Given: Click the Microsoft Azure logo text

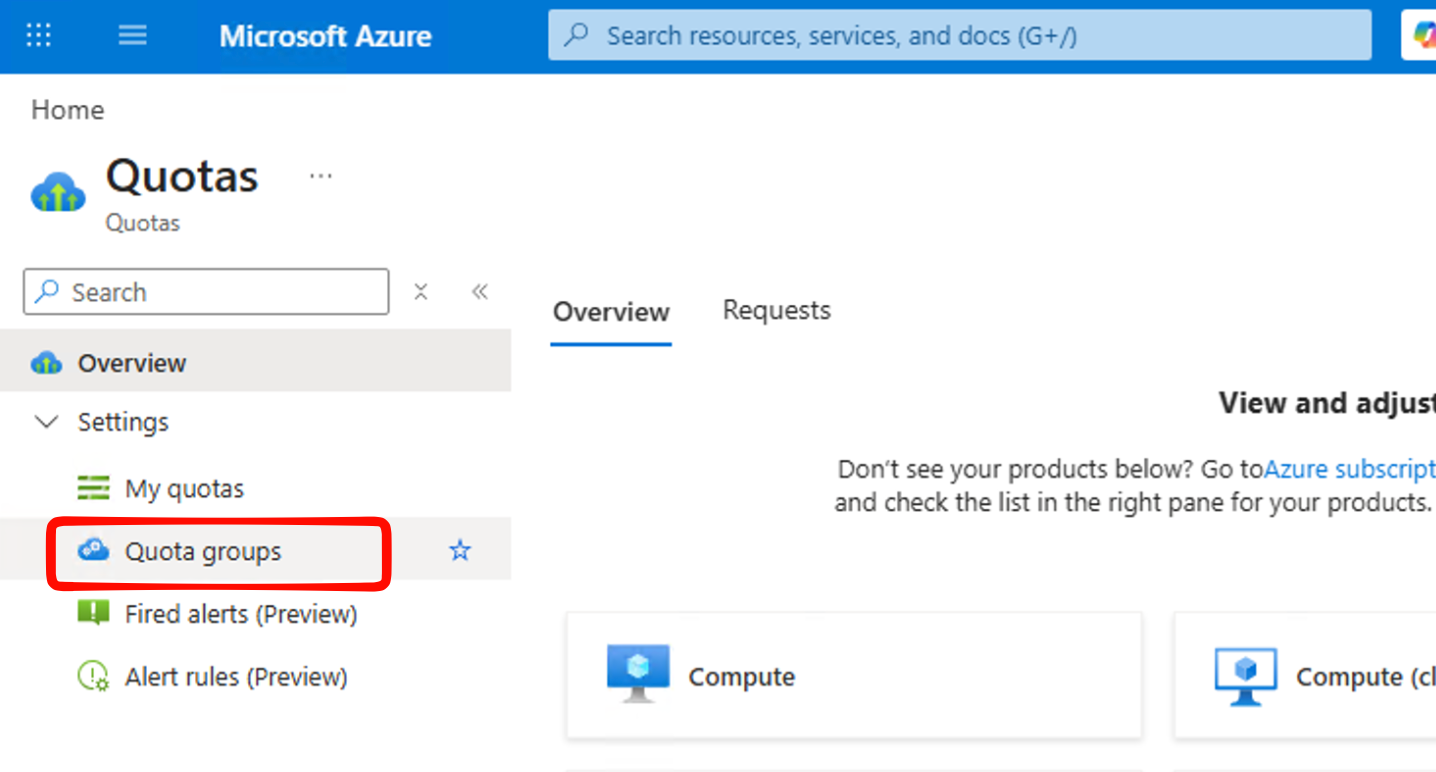Looking at the screenshot, I should coord(326,37).
